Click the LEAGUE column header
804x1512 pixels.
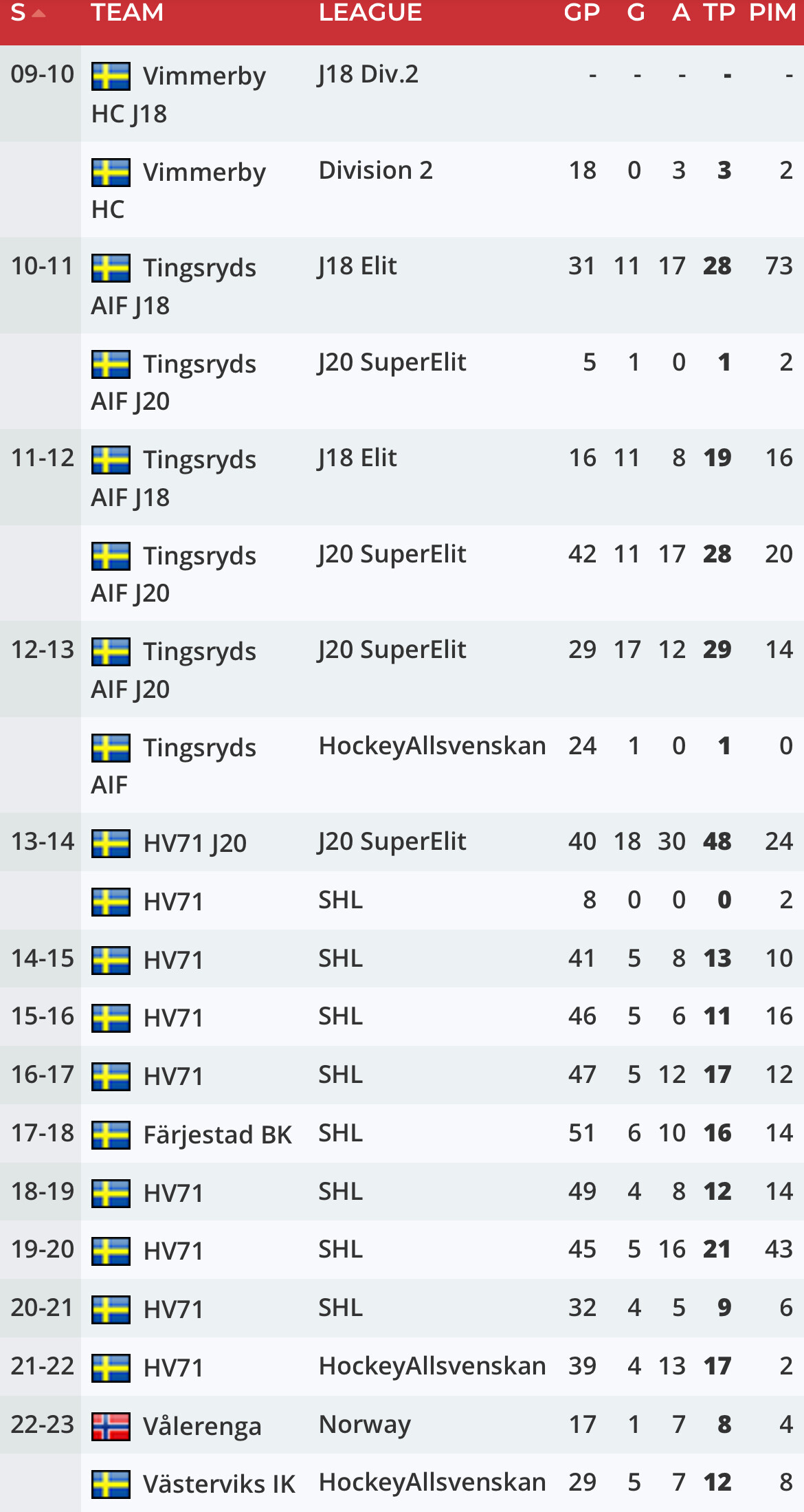coord(370,12)
